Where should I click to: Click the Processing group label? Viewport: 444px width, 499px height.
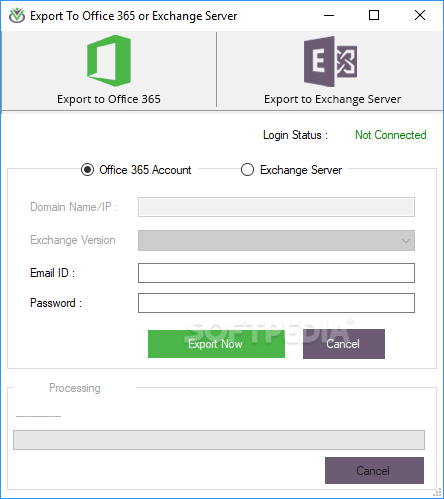pyautogui.click(x=75, y=388)
